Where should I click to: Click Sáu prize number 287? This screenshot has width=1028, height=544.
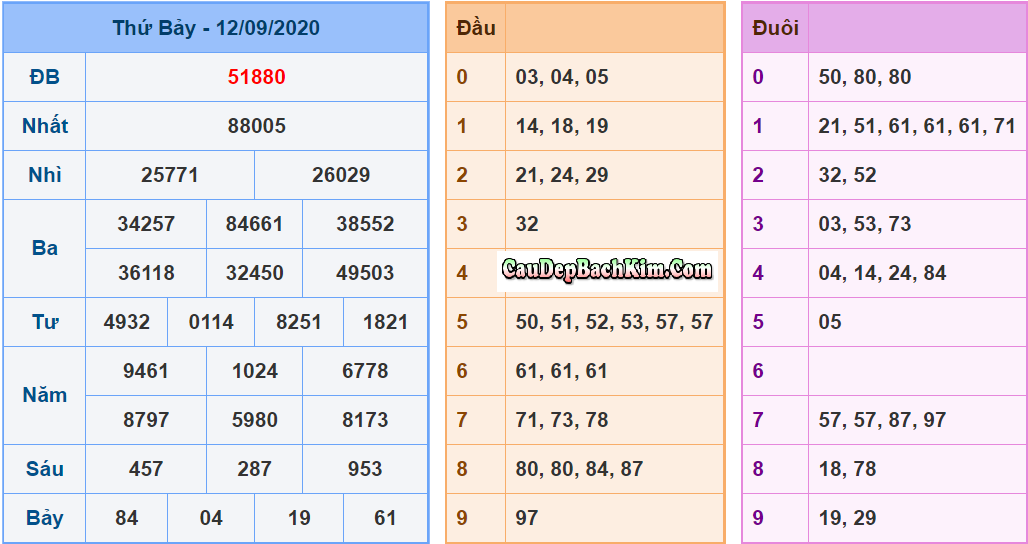(254, 469)
